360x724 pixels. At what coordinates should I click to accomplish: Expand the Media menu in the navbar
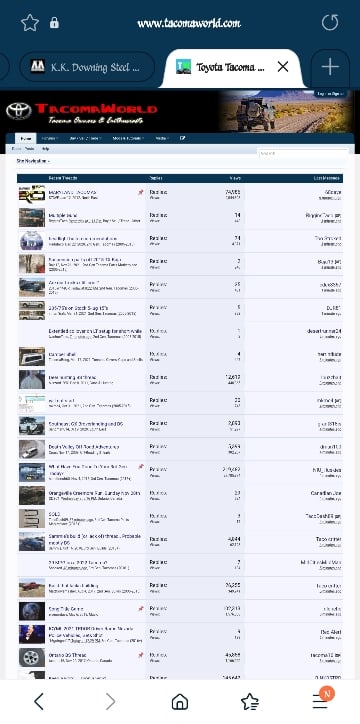tap(162, 138)
